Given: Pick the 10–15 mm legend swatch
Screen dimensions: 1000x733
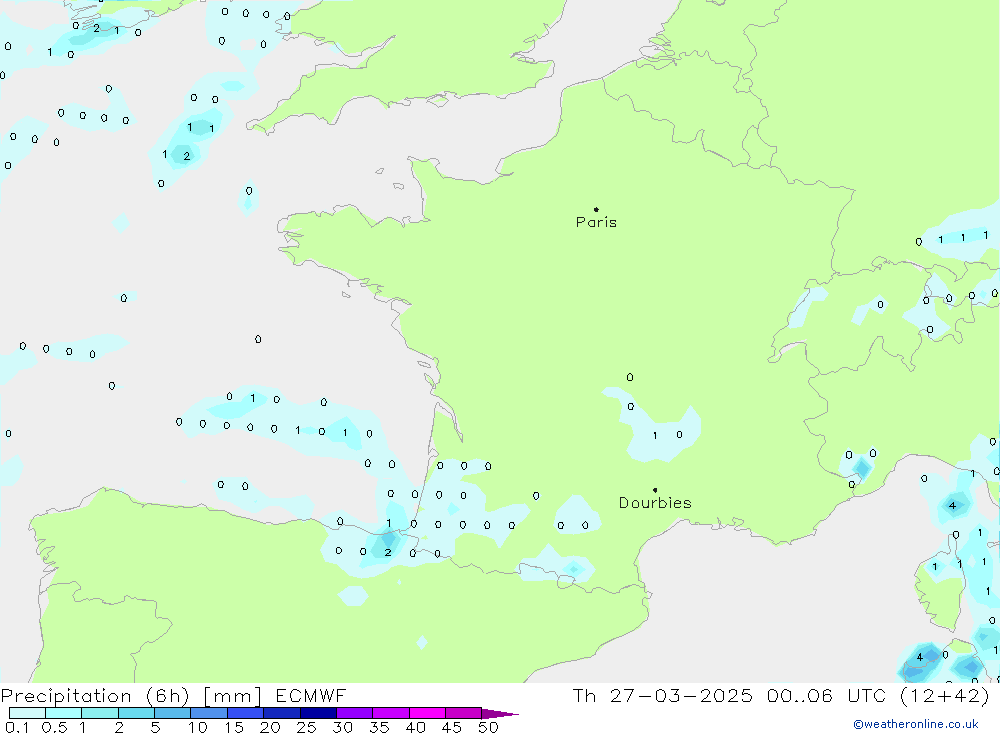Looking at the screenshot, I should point(209,713).
